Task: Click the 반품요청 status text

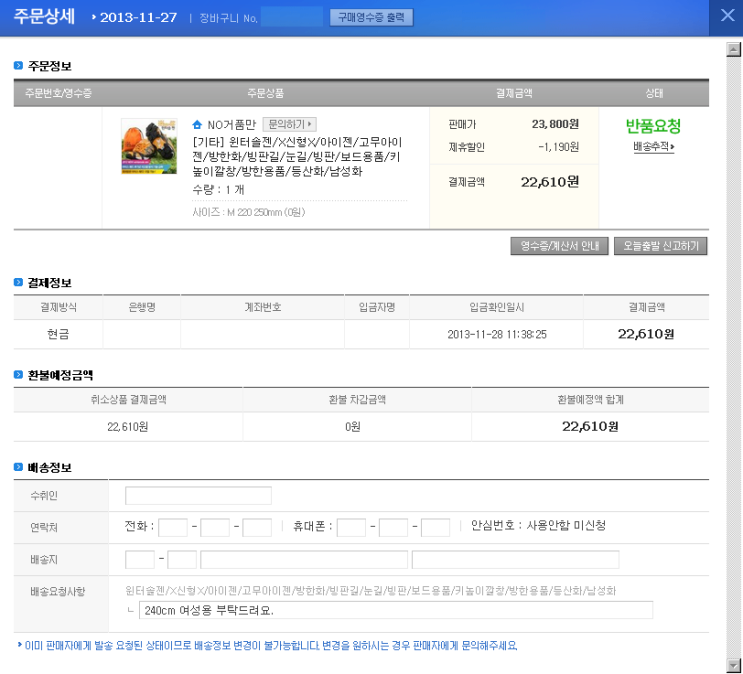Action: point(653,126)
